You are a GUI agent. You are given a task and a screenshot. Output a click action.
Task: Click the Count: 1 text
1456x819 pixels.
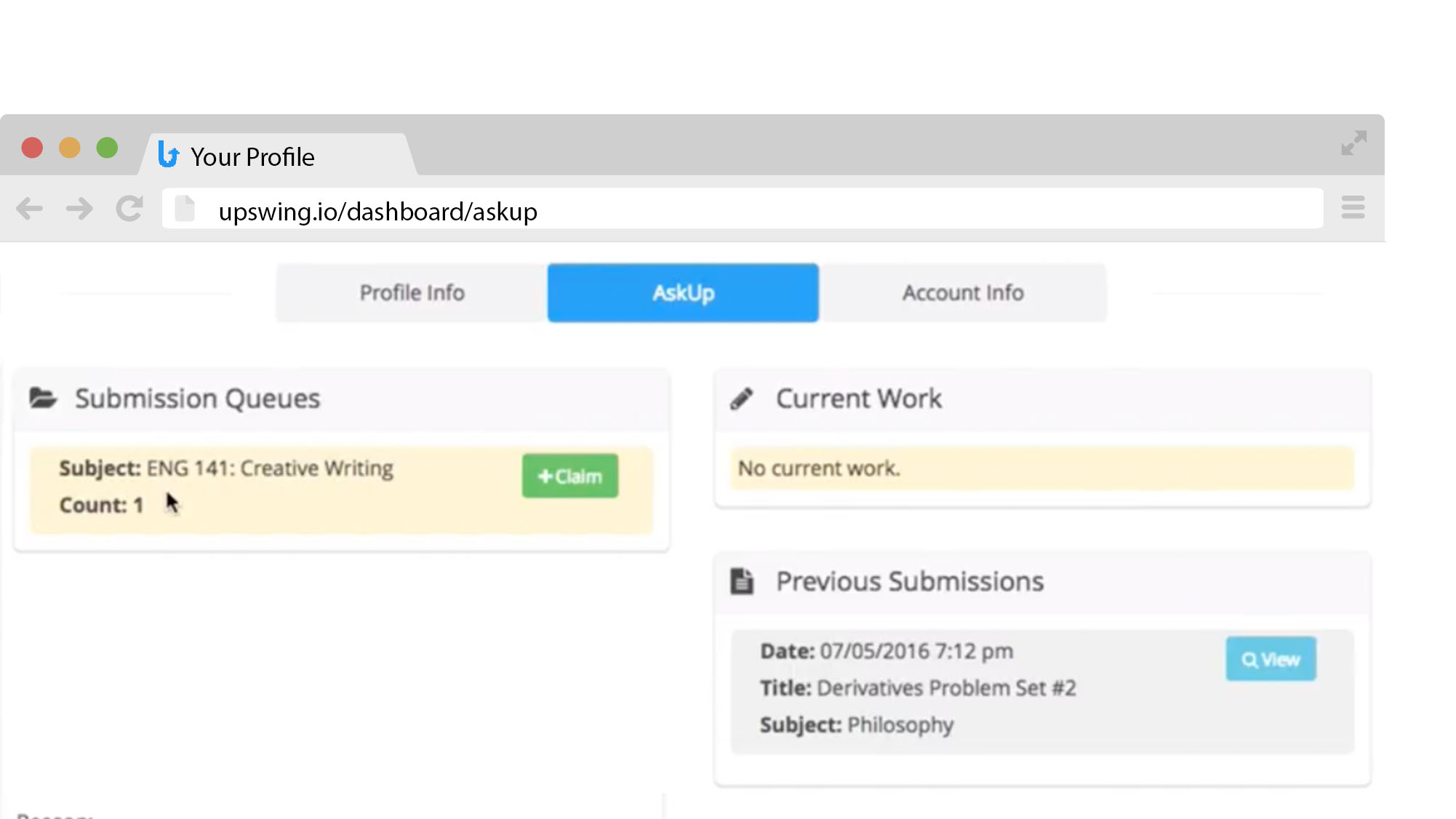[101, 505]
